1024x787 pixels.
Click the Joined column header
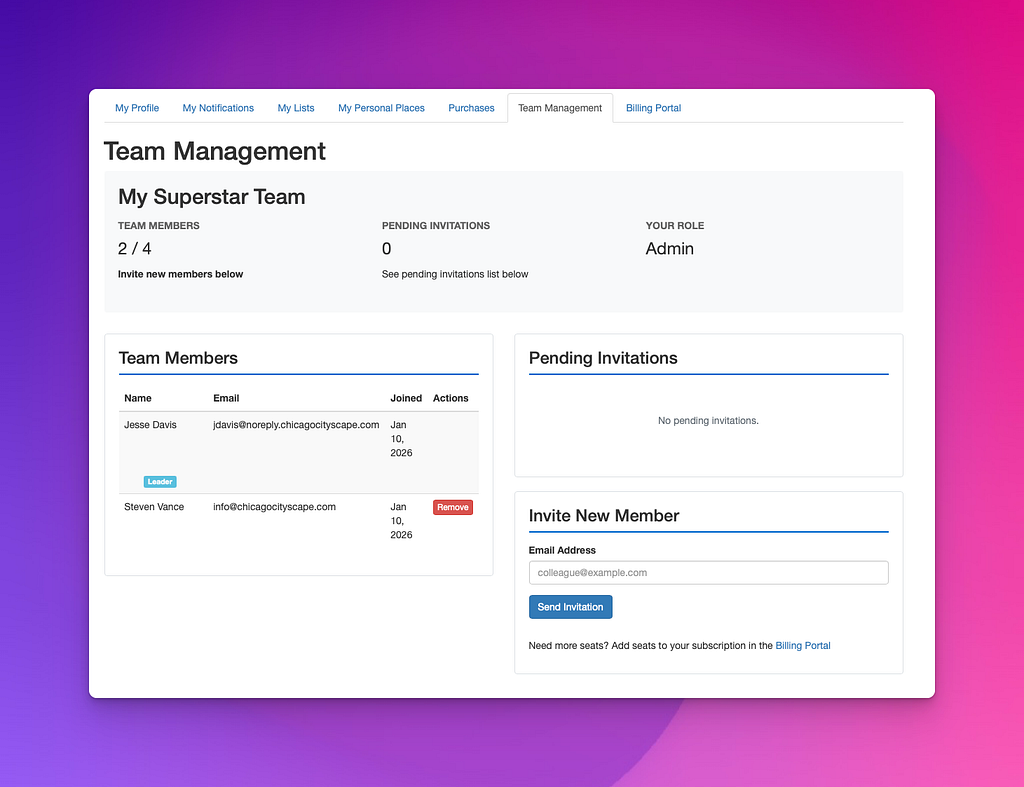[406, 398]
